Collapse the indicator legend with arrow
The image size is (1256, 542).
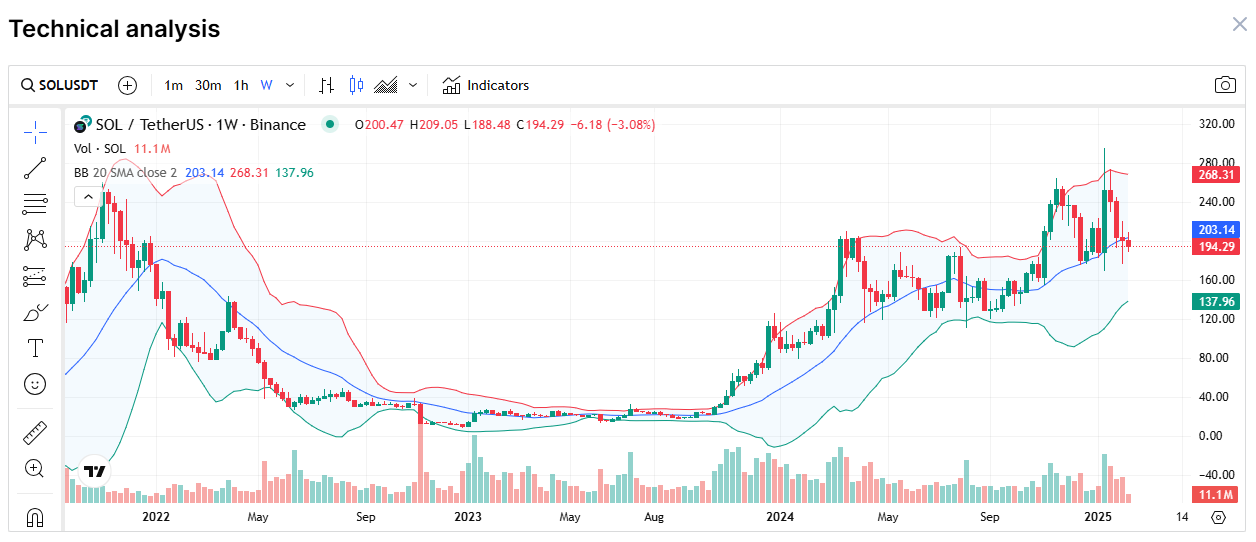point(88,196)
